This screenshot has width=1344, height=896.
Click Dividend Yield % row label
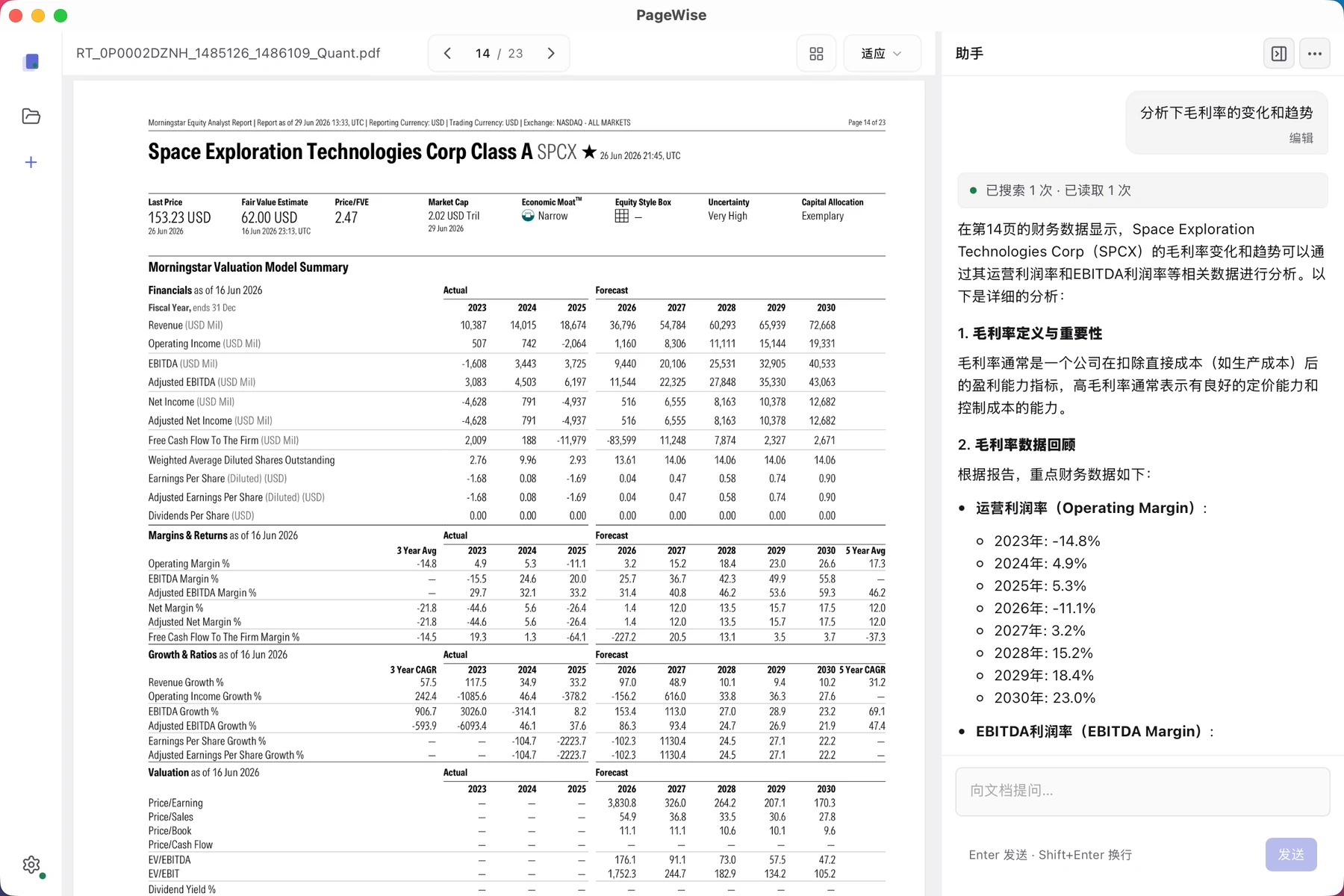[x=181, y=889]
